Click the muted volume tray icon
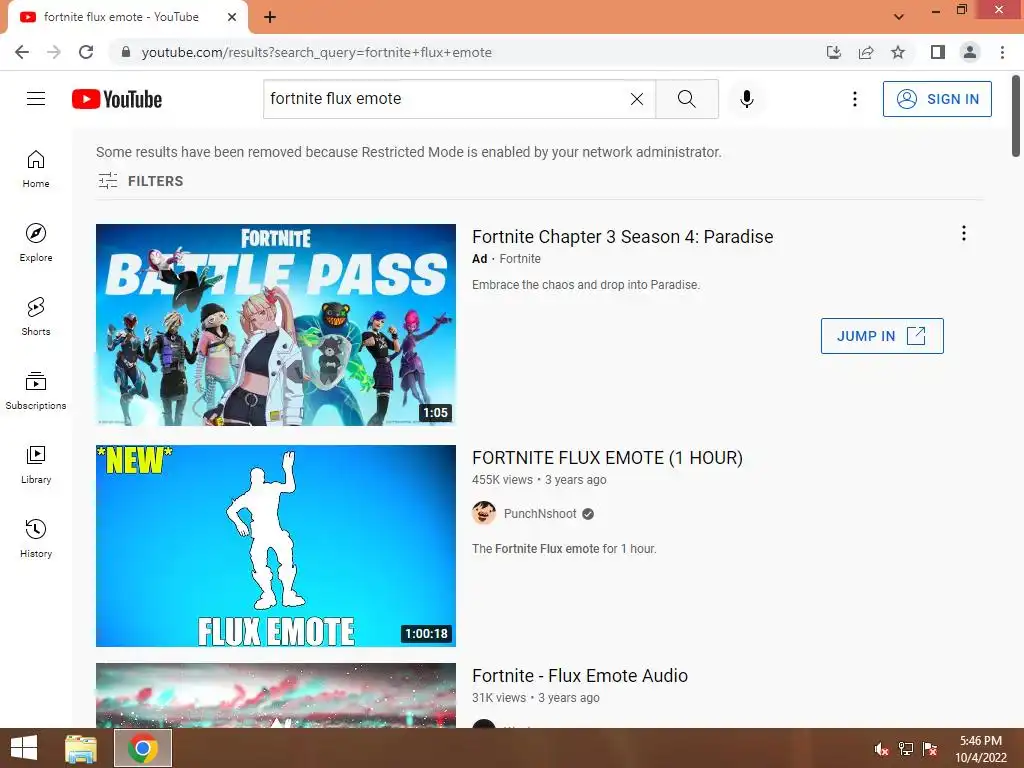The width and height of the screenshot is (1024, 768). click(x=882, y=749)
